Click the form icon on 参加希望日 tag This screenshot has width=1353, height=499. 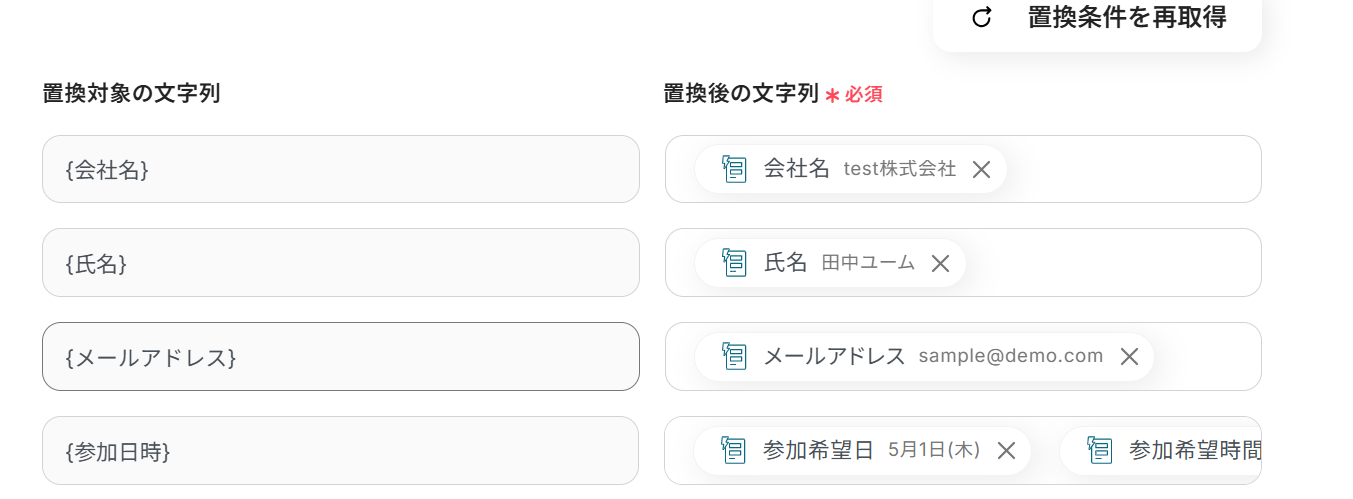735,451
